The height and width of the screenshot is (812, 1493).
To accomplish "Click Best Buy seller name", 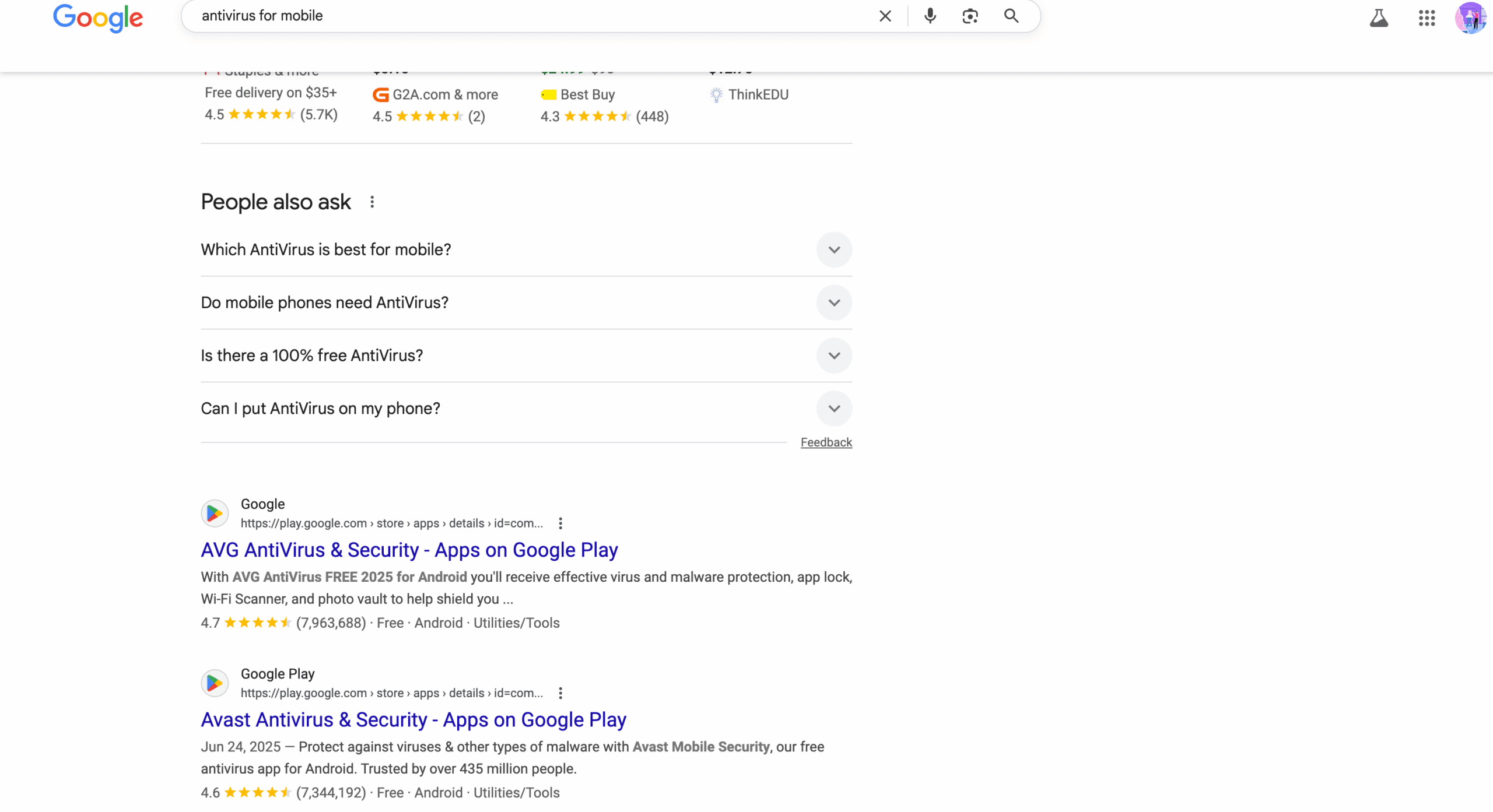I will click(x=587, y=94).
